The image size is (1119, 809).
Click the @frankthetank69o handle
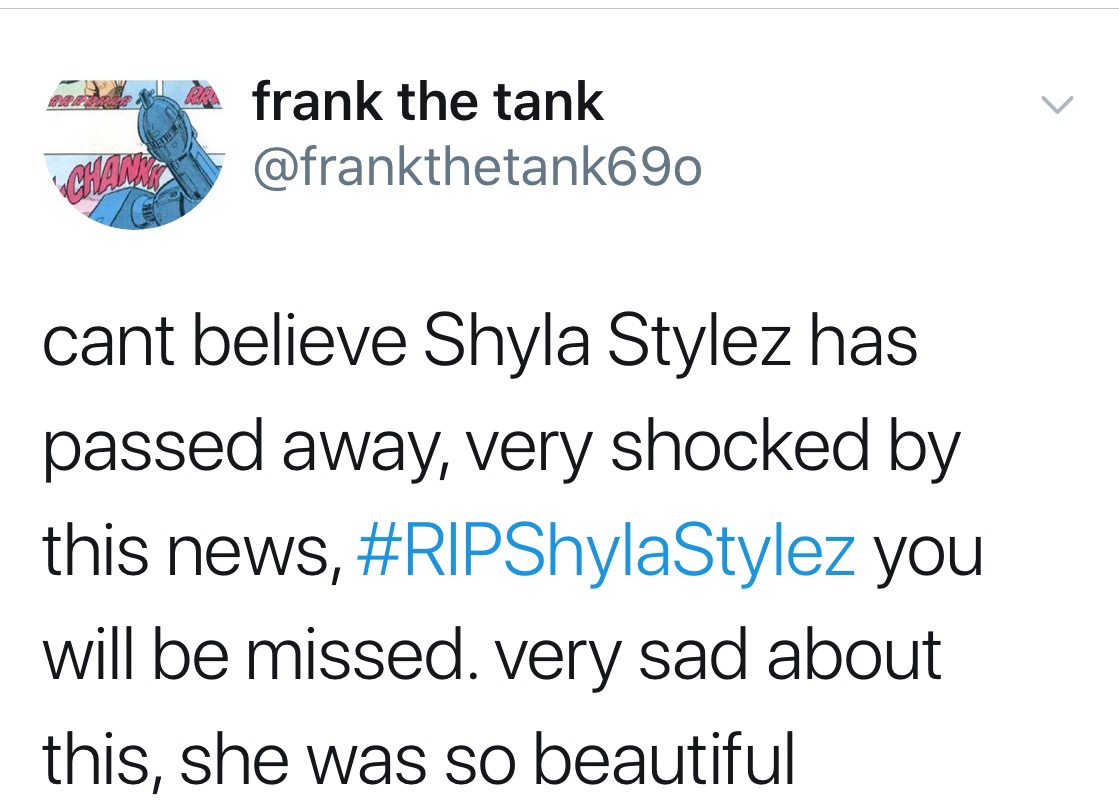click(x=477, y=168)
